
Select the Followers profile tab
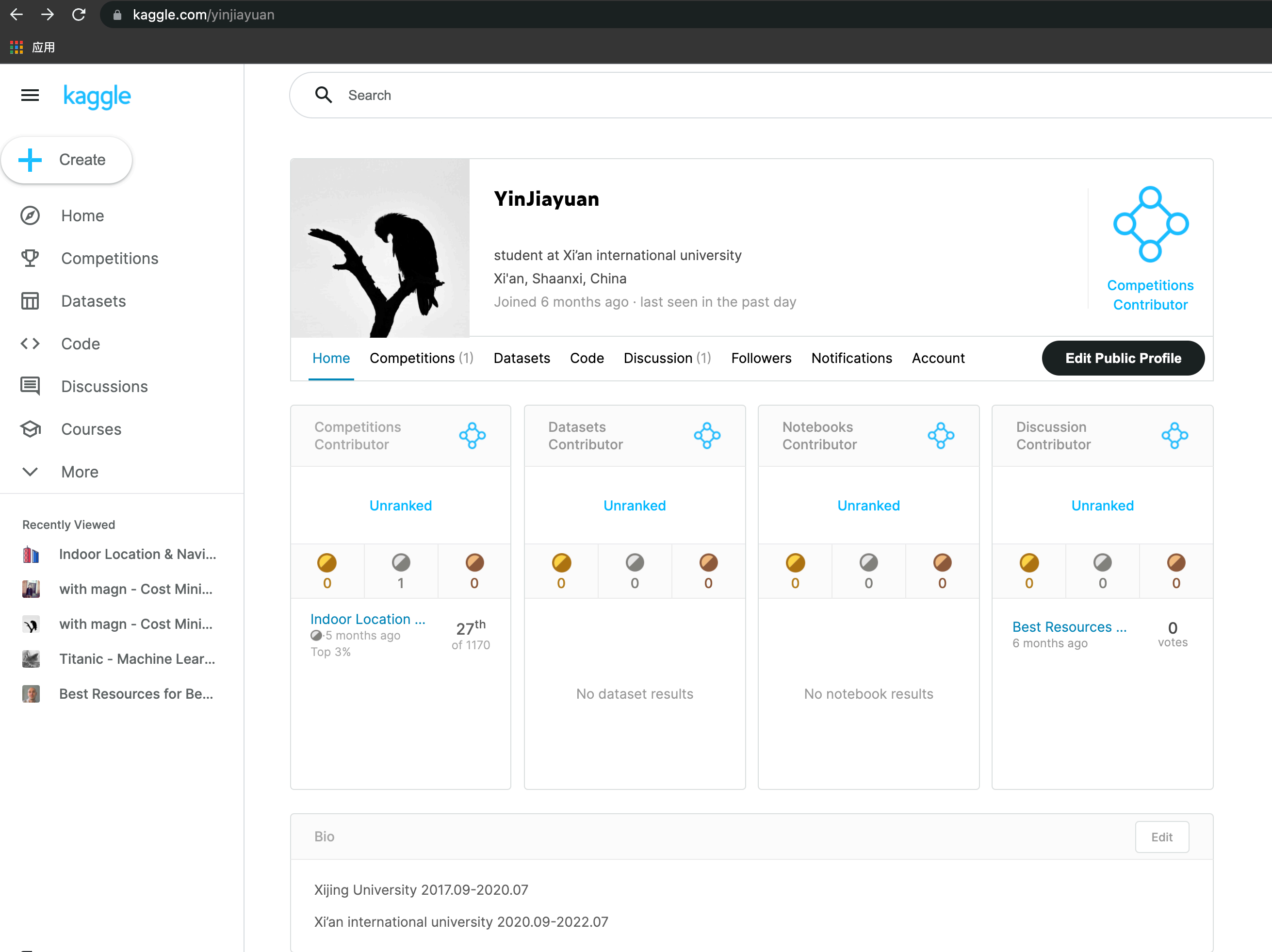761,358
